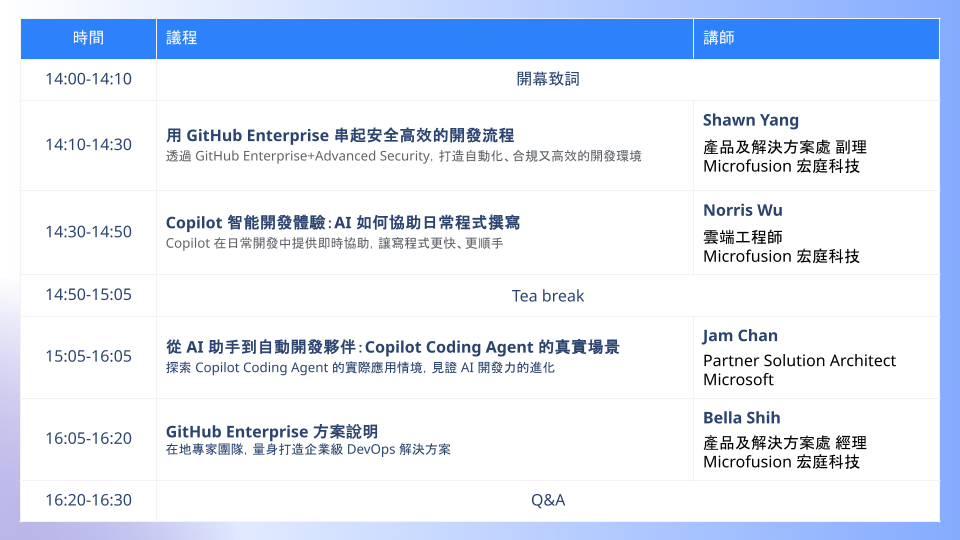Click the 議程 column header
This screenshot has height=540, width=960.
[x=425, y=38]
